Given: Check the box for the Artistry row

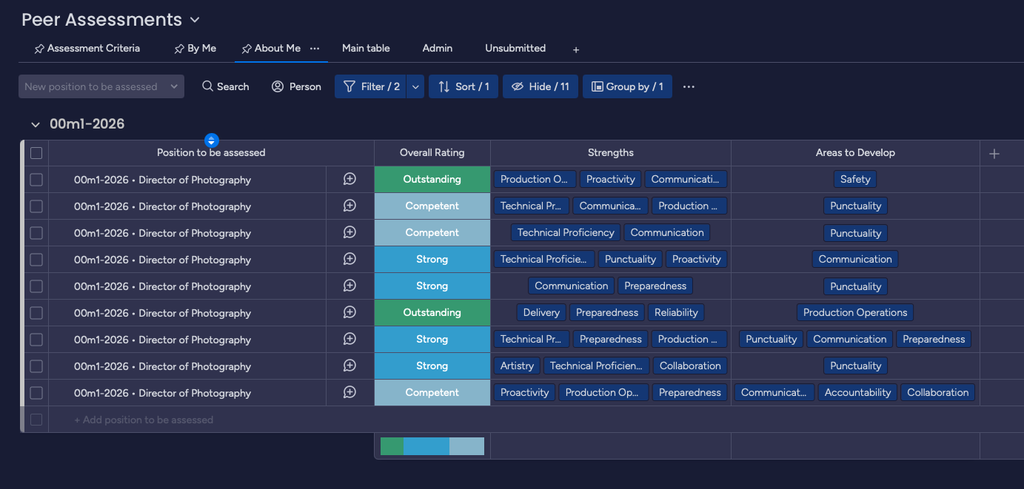Looking at the screenshot, I should [x=36, y=366].
